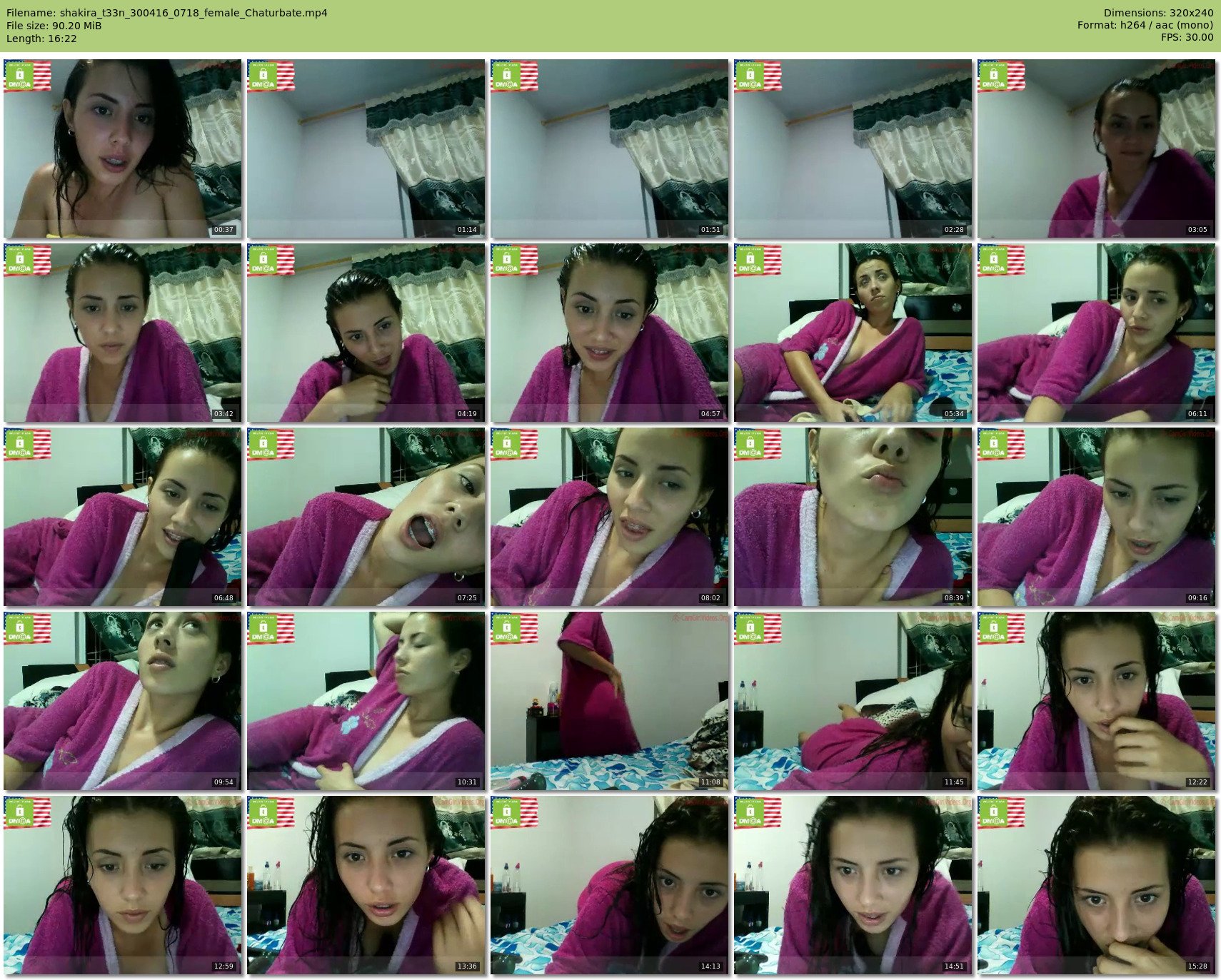Screen dimensions: 1221x980
Task: Click the DMCA badge on the 07:25 thumbnail
Action: tap(271, 445)
